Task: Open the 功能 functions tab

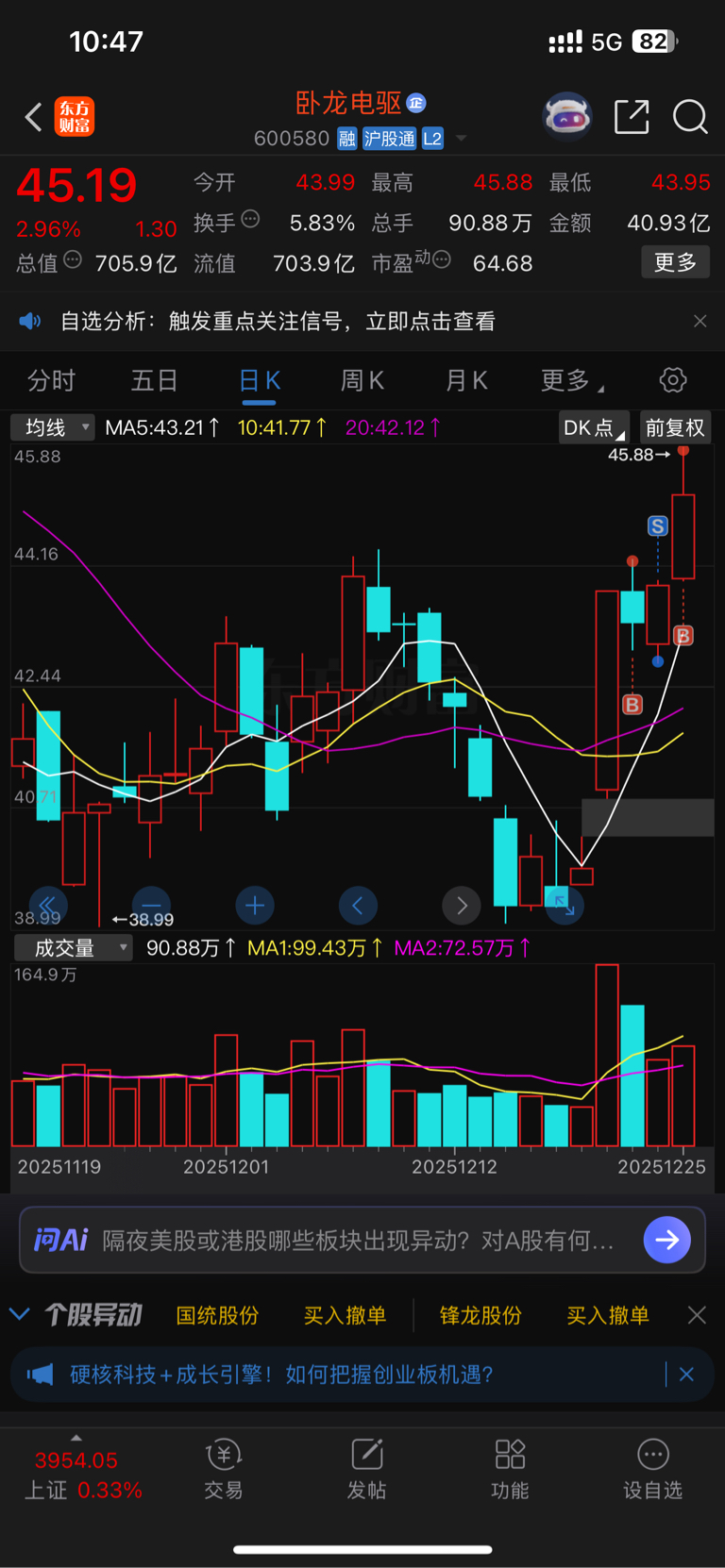Action: pyautogui.click(x=510, y=1469)
